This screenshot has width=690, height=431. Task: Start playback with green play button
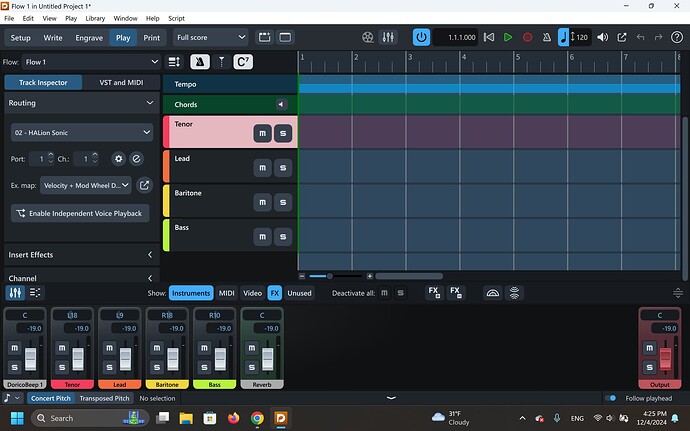[508, 37]
